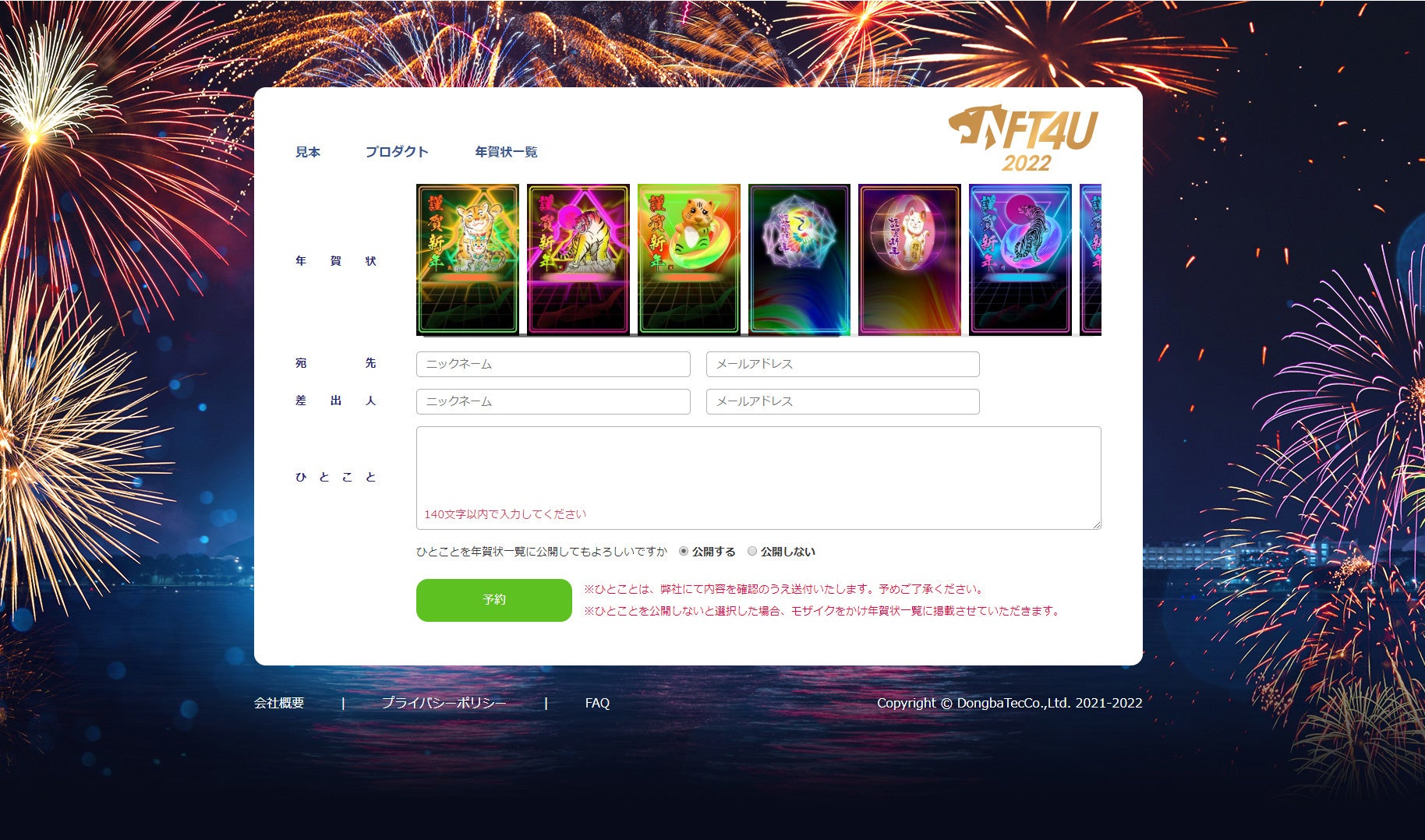This screenshot has width=1425, height=840.
Task: Click the green 予約 button
Action: (x=494, y=600)
